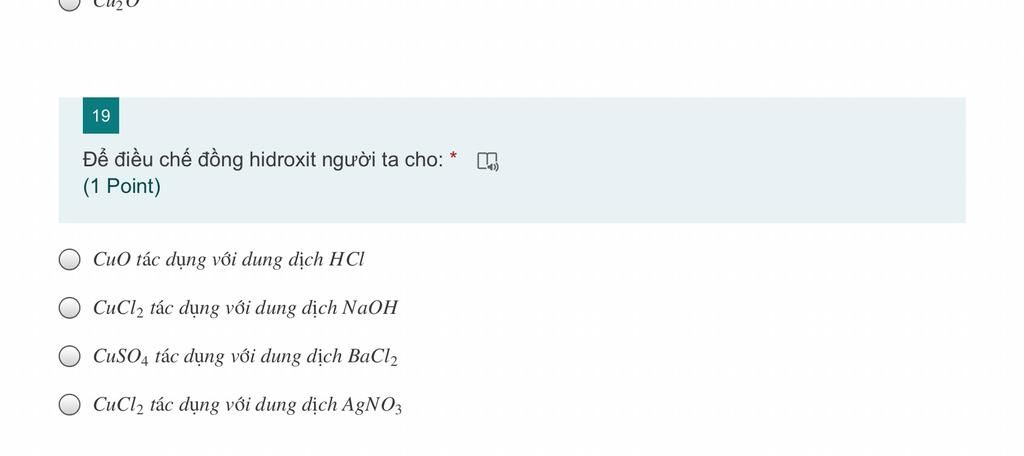Click the "(1 Point)" label
This screenshot has width=1024, height=456.
tap(122, 187)
